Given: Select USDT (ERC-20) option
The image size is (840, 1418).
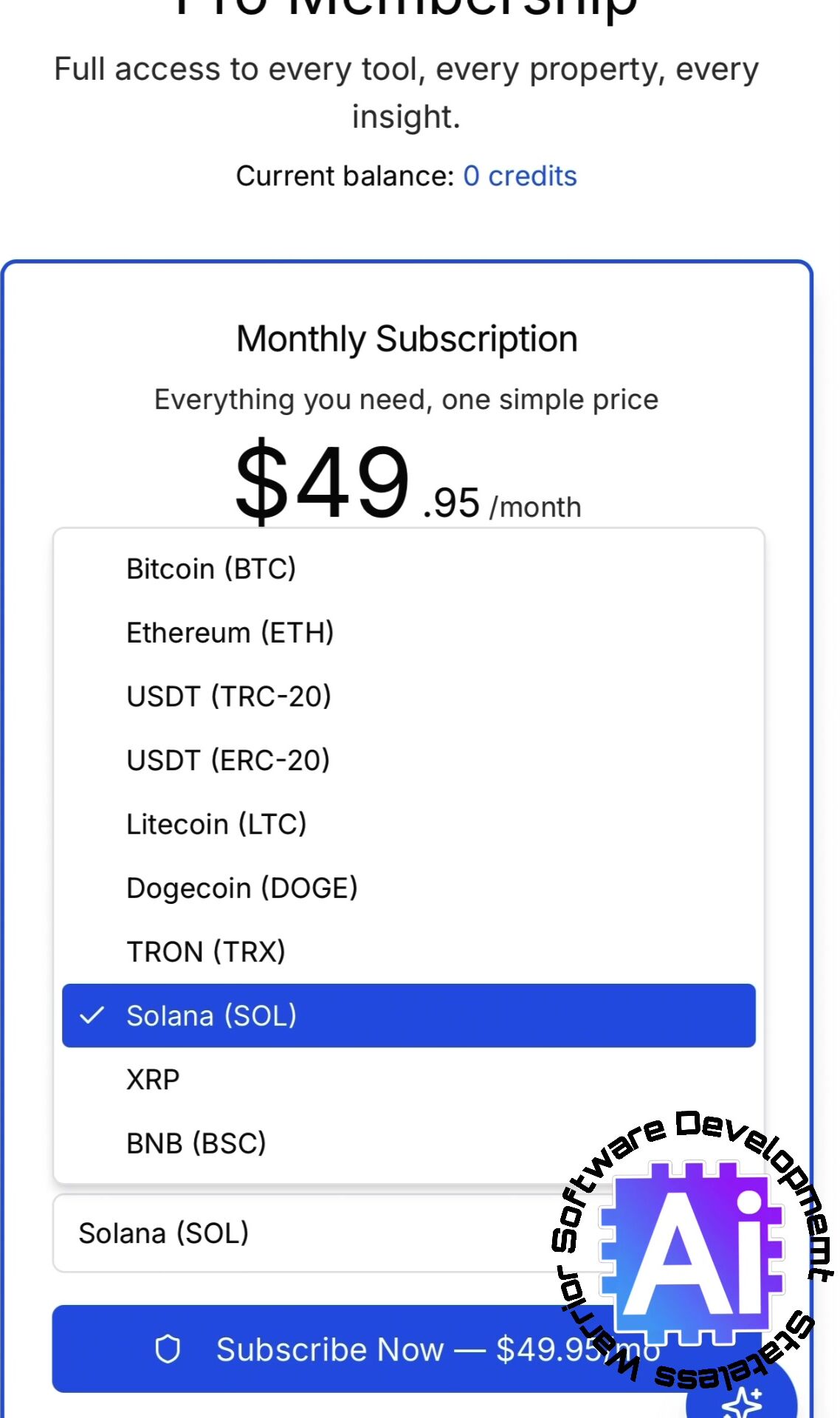Looking at the screenshot, I should (x=228, y=761).
